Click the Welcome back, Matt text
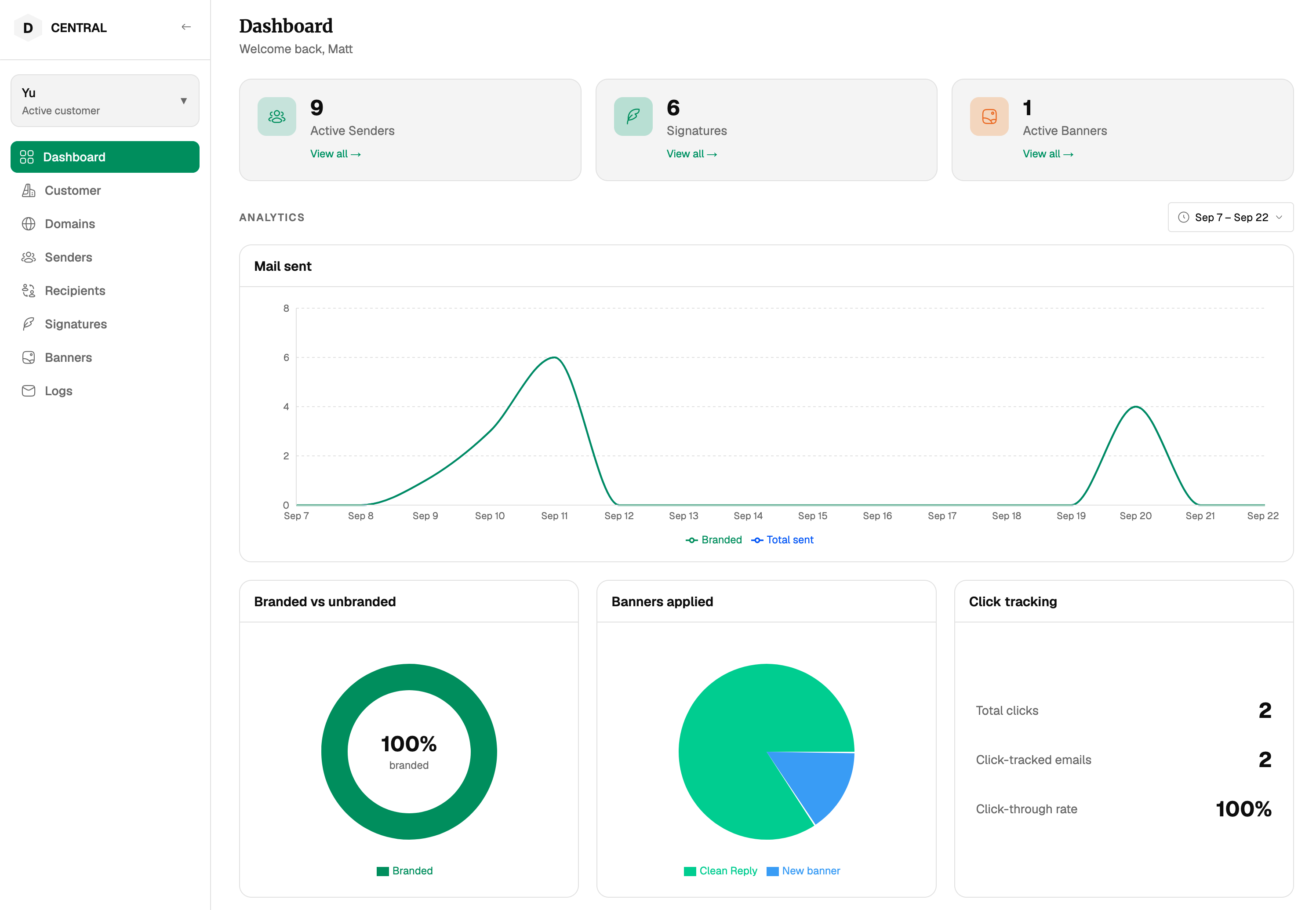The height and width of the screenshot is (910, 1316). point(296,49)
